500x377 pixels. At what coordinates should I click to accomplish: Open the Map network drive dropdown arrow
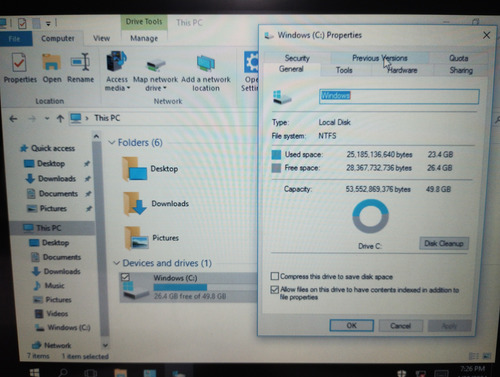click(164, 88)
